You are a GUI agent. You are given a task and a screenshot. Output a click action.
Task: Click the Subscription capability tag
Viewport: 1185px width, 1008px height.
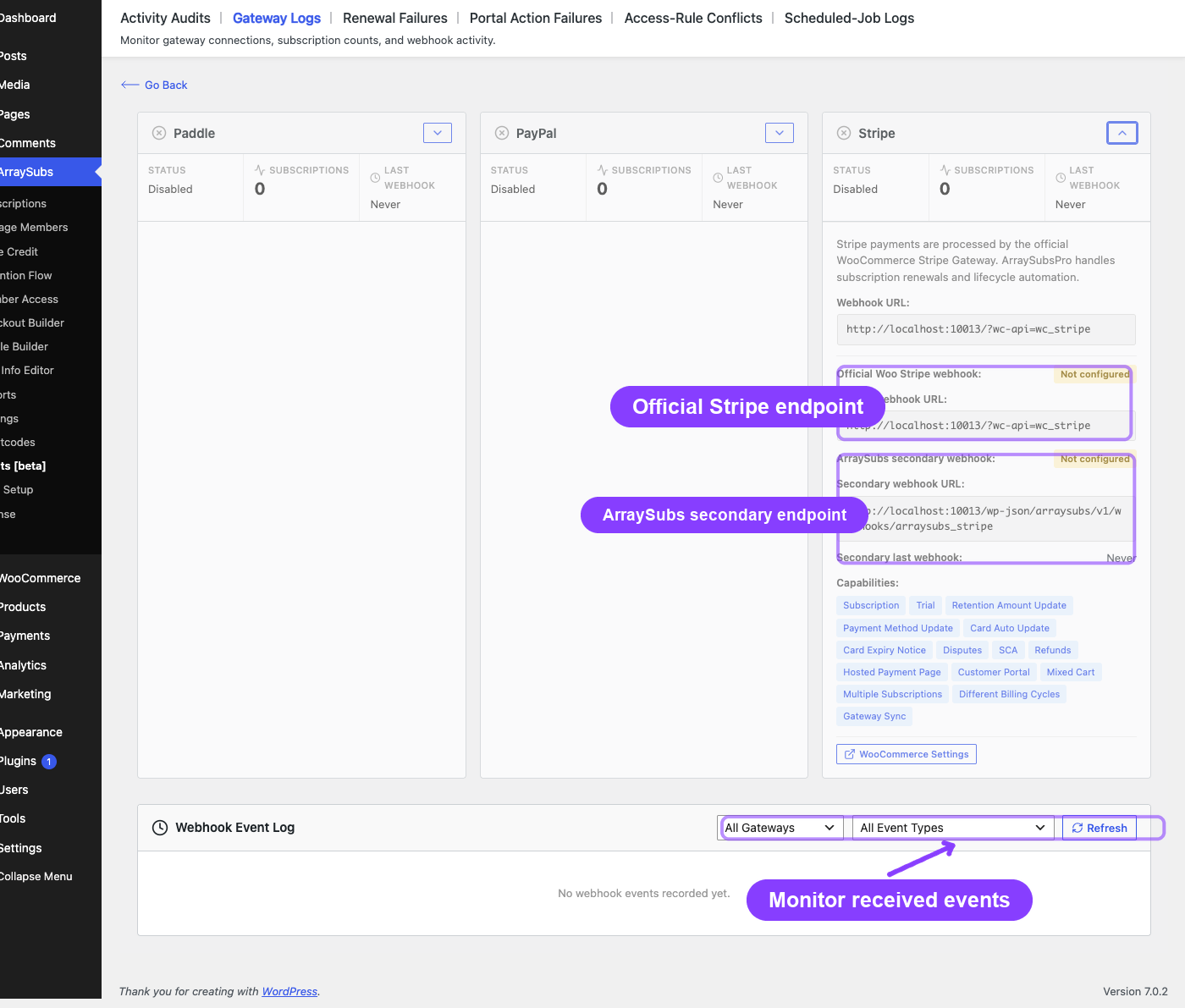[x=871, y=605]
